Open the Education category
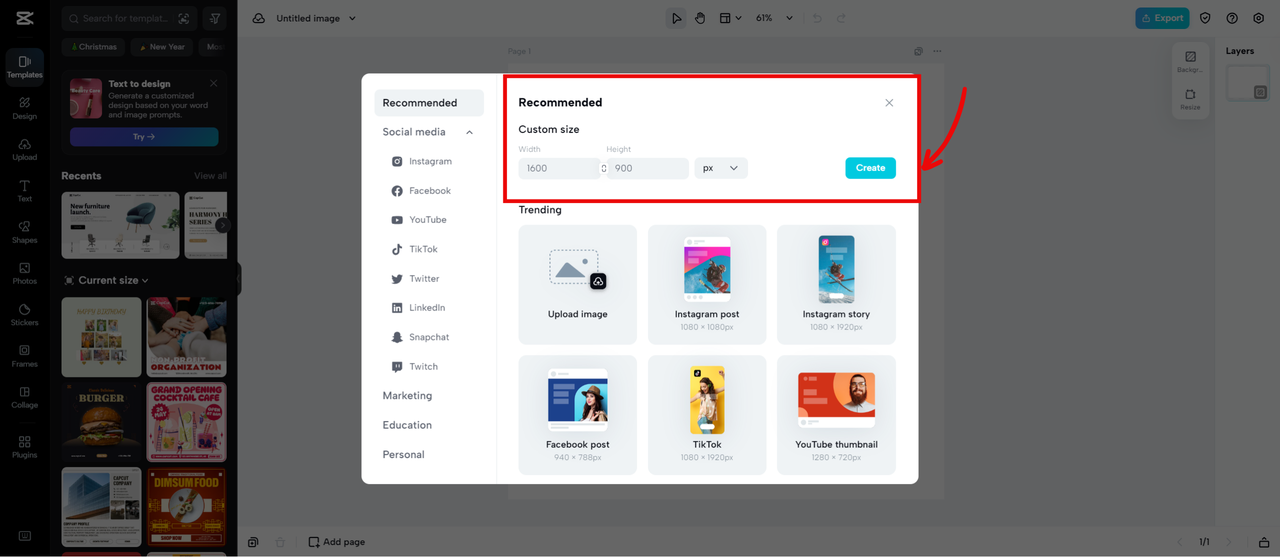Viewport: 1280px width, 557px height. point(407,425)
